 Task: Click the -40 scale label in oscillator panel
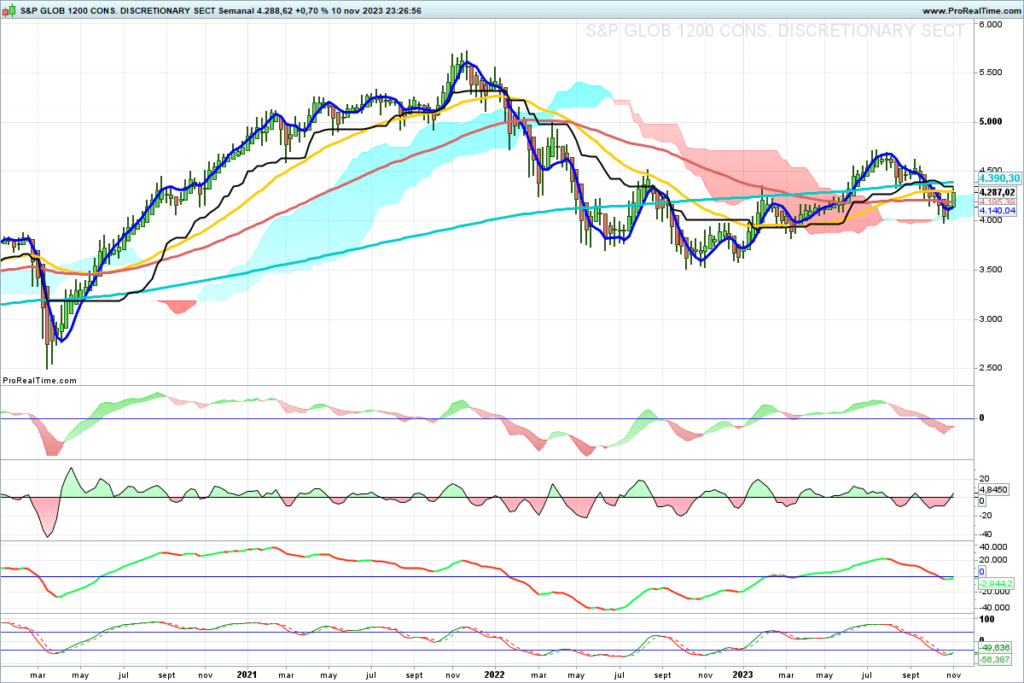tap(985, 534)
